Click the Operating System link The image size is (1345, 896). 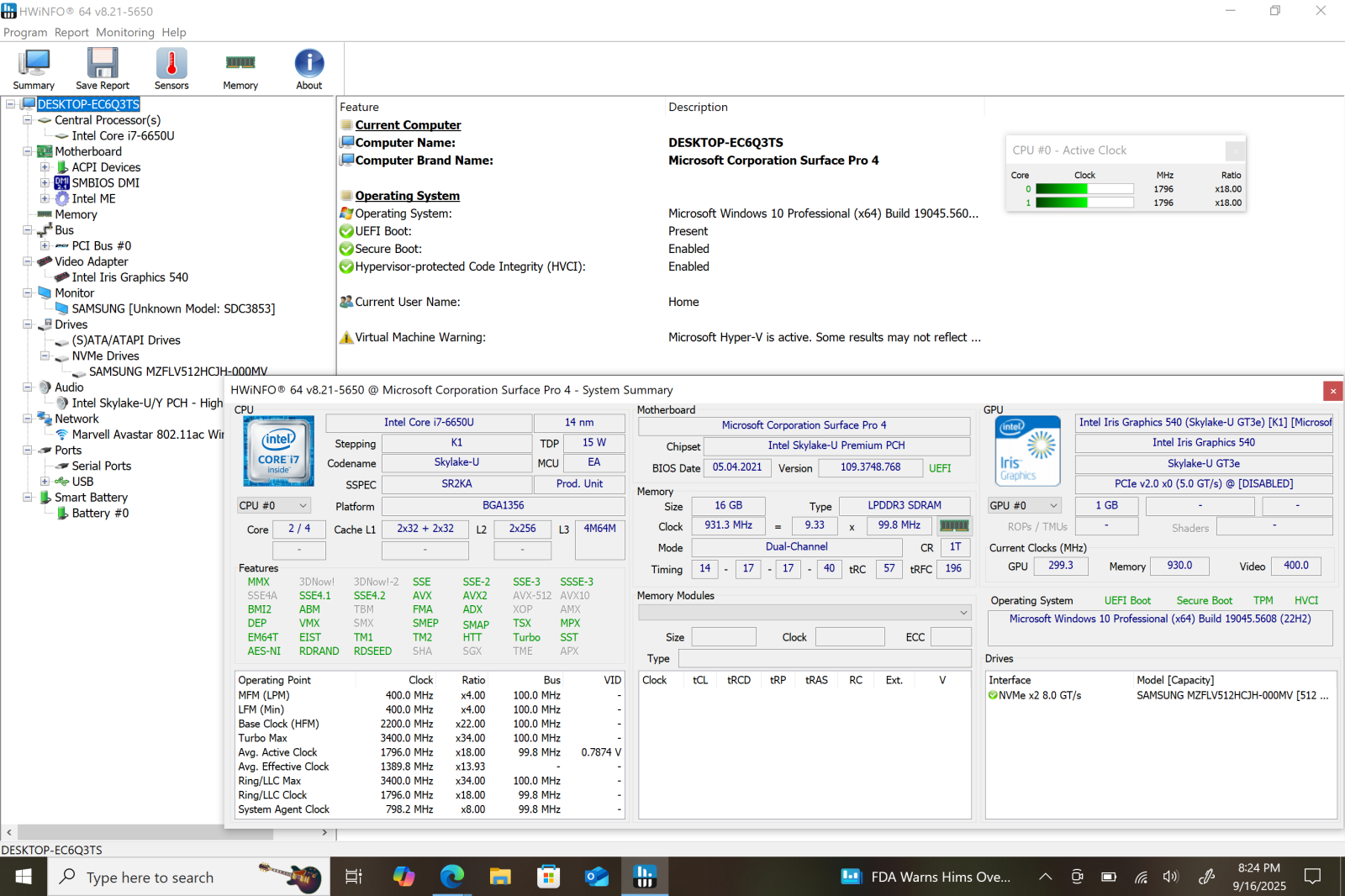(x=408, y=195)
